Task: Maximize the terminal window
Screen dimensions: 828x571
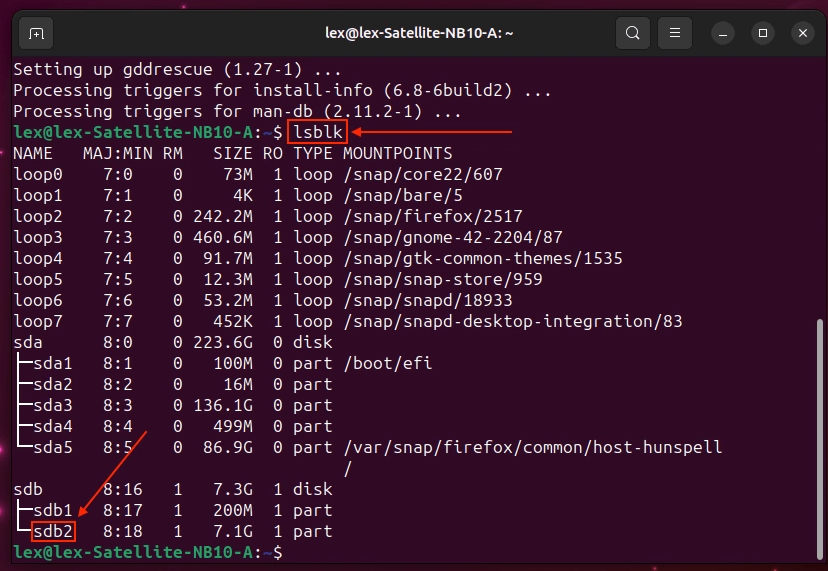Action: [x=764, y=33]
